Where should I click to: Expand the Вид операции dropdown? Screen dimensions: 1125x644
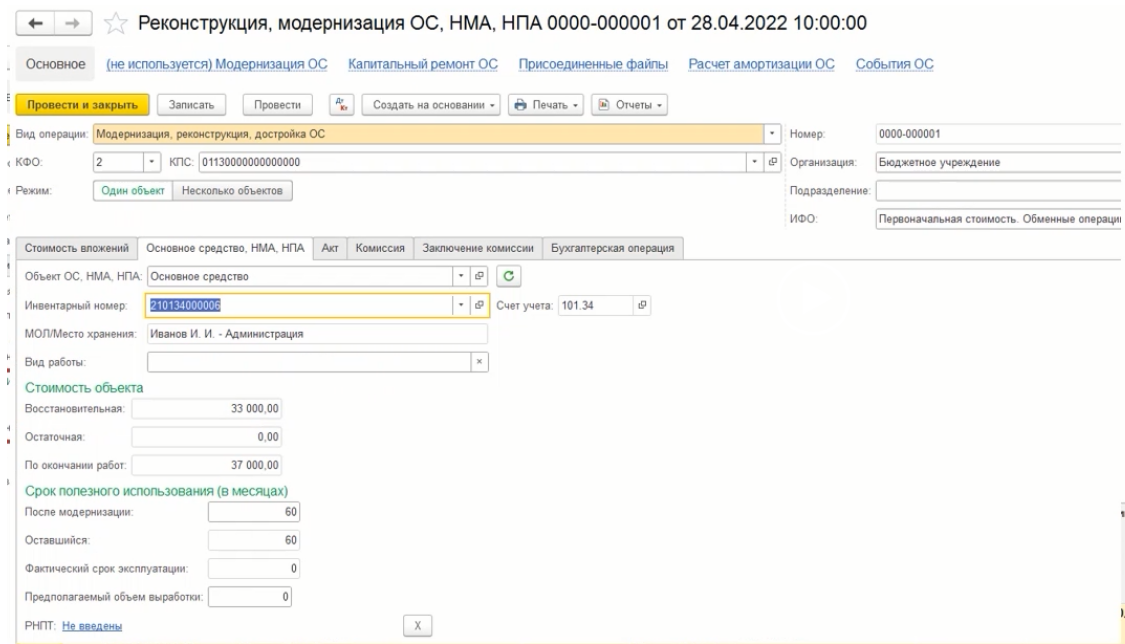[x=774, y=132]
